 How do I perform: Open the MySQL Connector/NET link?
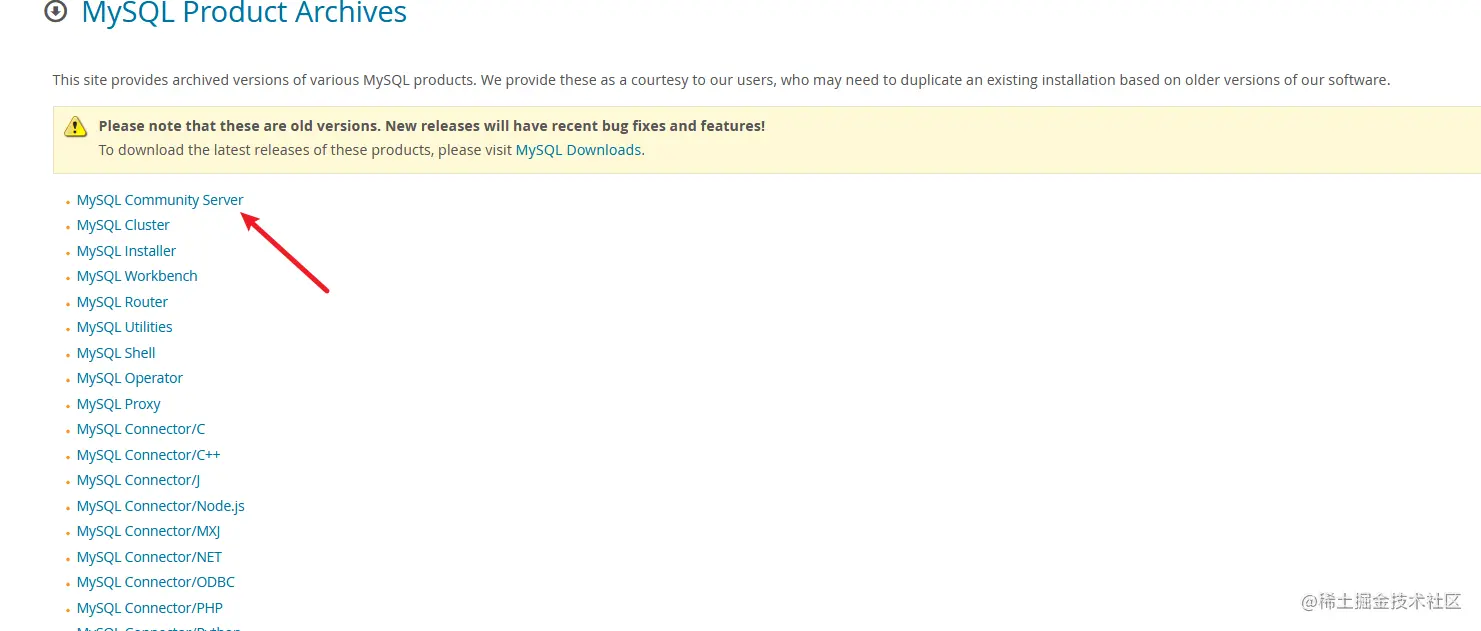149,557
